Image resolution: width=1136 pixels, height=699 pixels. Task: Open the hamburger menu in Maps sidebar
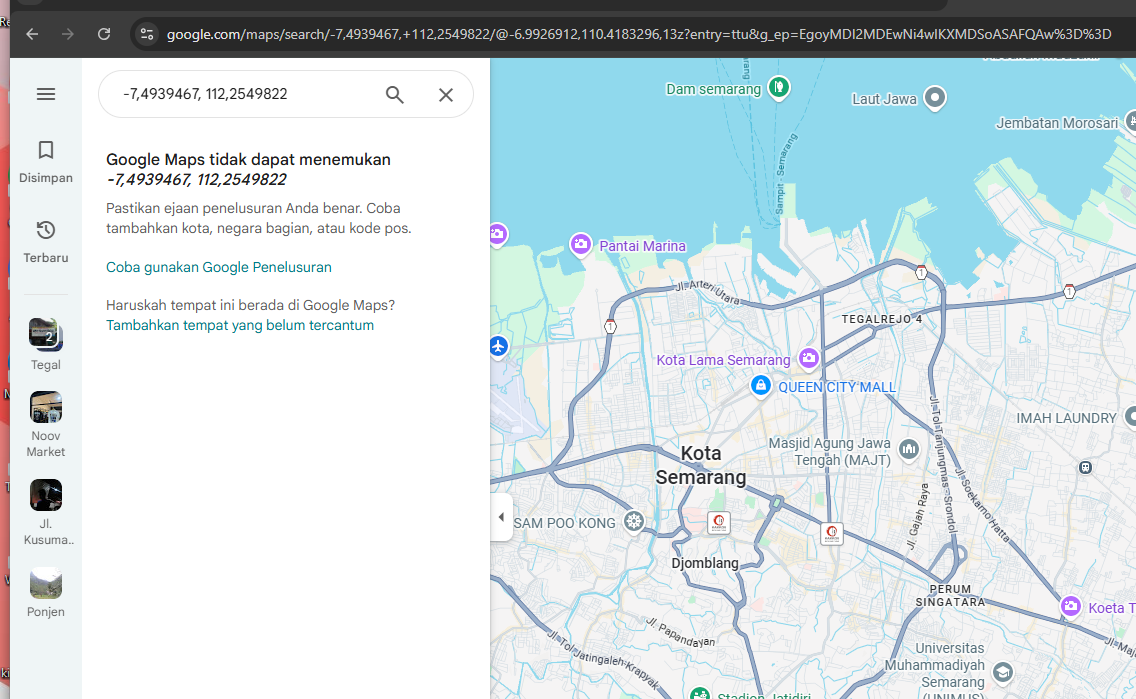(46, 94)
